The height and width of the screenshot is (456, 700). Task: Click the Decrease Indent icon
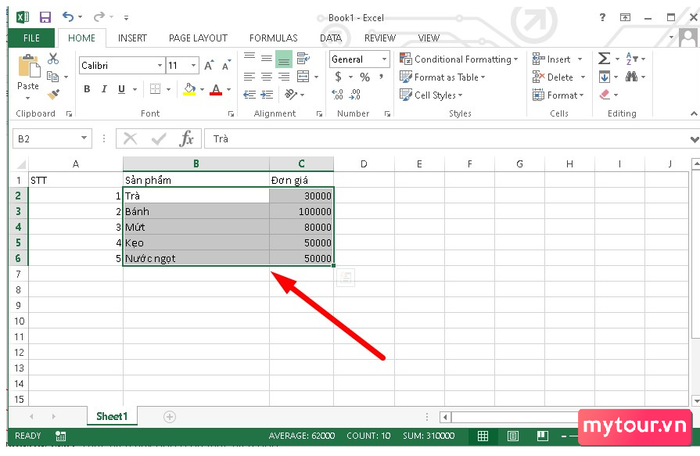[x=249, y=95]
